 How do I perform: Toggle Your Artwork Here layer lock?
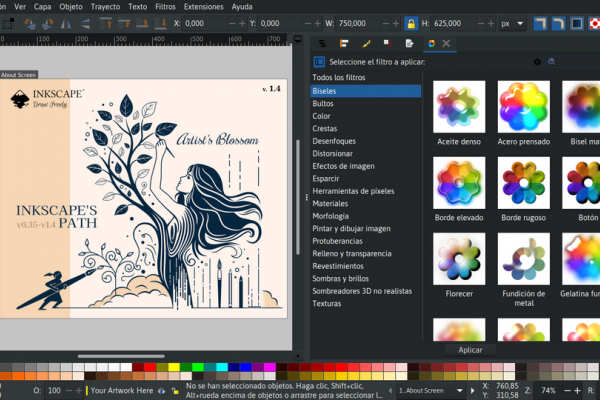click(x=175, y=391)
